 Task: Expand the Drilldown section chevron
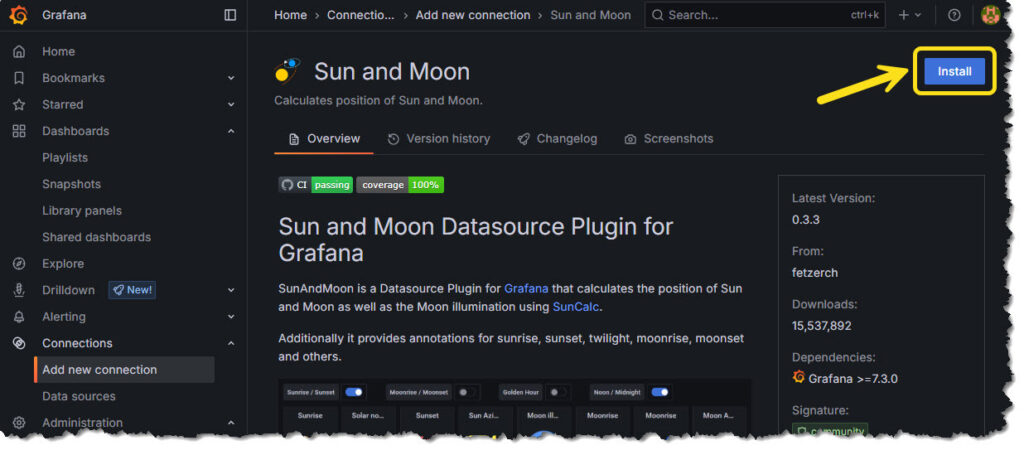coord(231,290)
